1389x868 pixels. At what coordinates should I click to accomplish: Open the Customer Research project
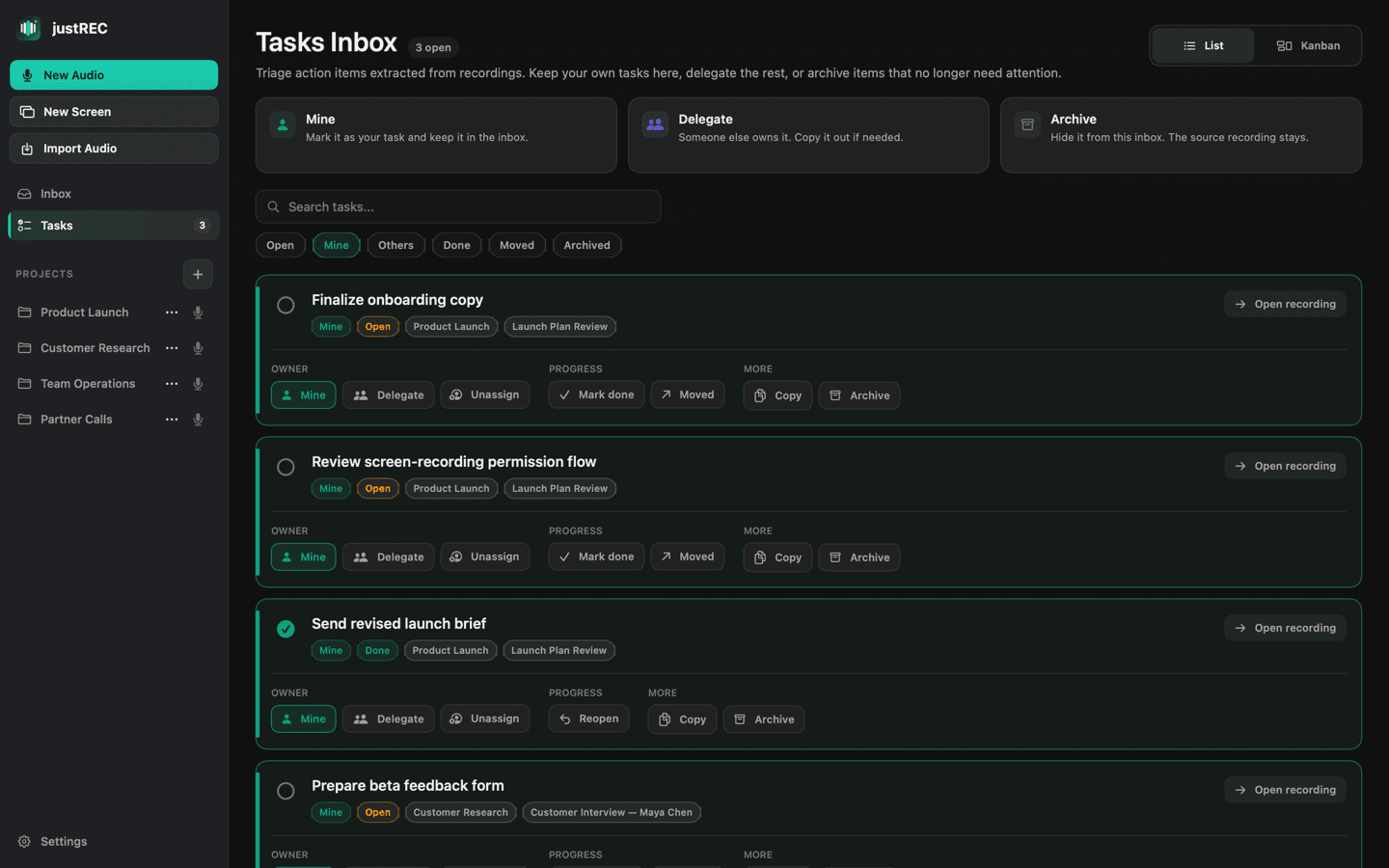95,348
